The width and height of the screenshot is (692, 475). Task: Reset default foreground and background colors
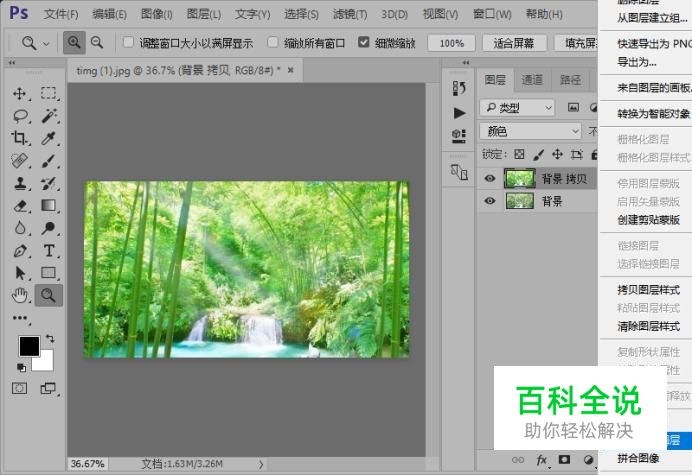(21, 367)
